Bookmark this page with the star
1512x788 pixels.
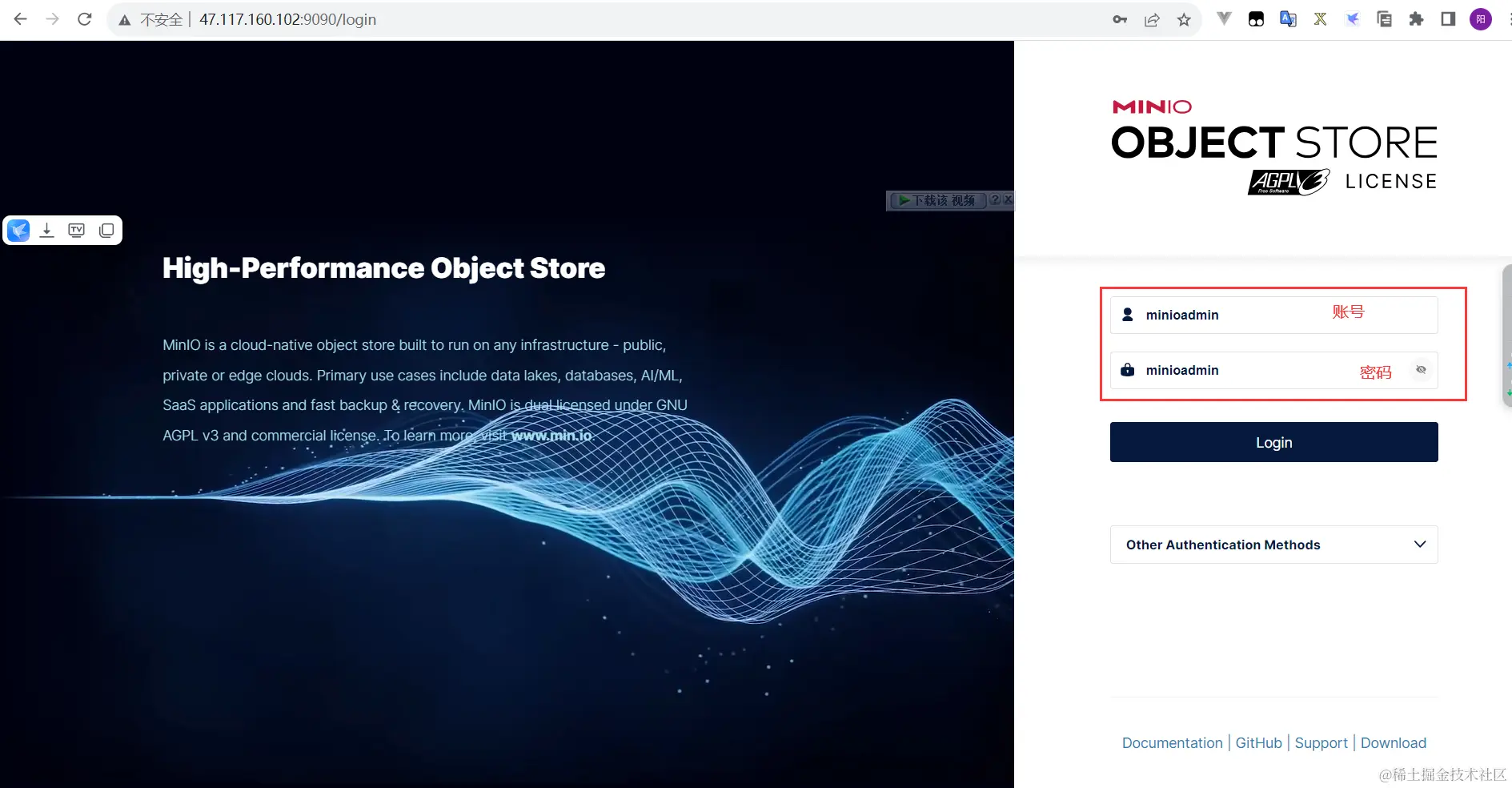pos(1184,20)
